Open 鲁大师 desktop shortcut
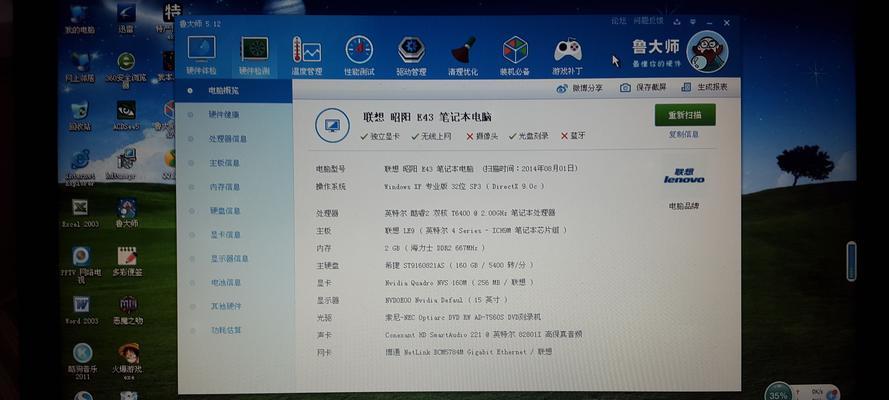 click(x=126, y=212)
